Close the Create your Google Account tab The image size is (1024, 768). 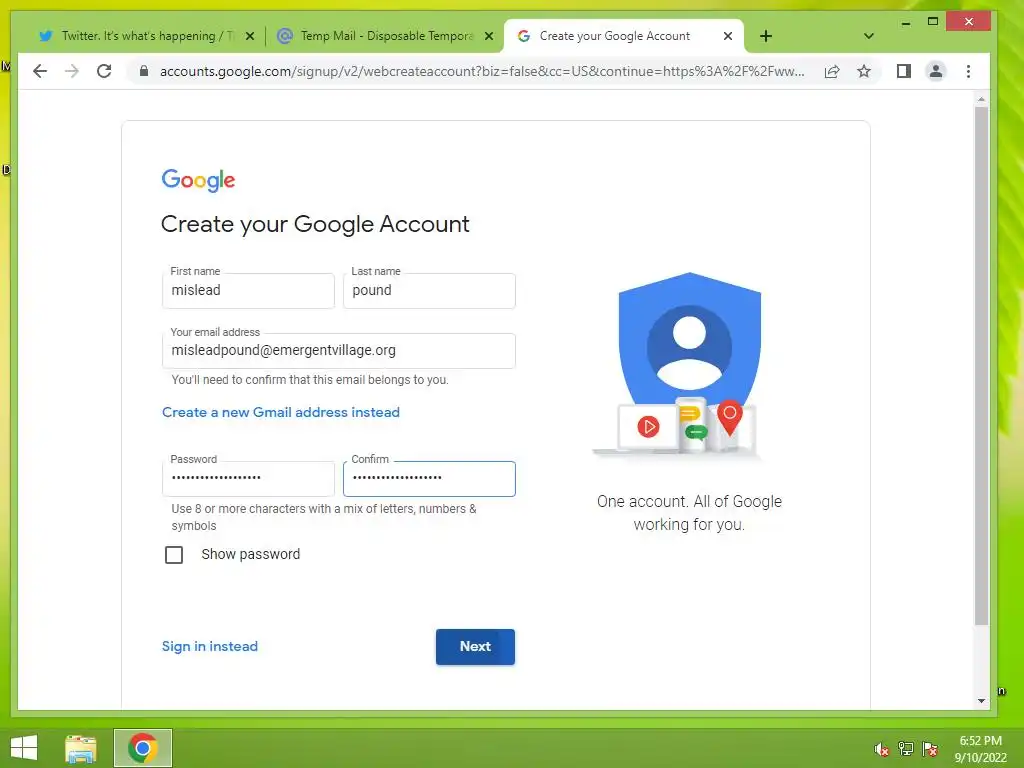click(x=728, y=36)
